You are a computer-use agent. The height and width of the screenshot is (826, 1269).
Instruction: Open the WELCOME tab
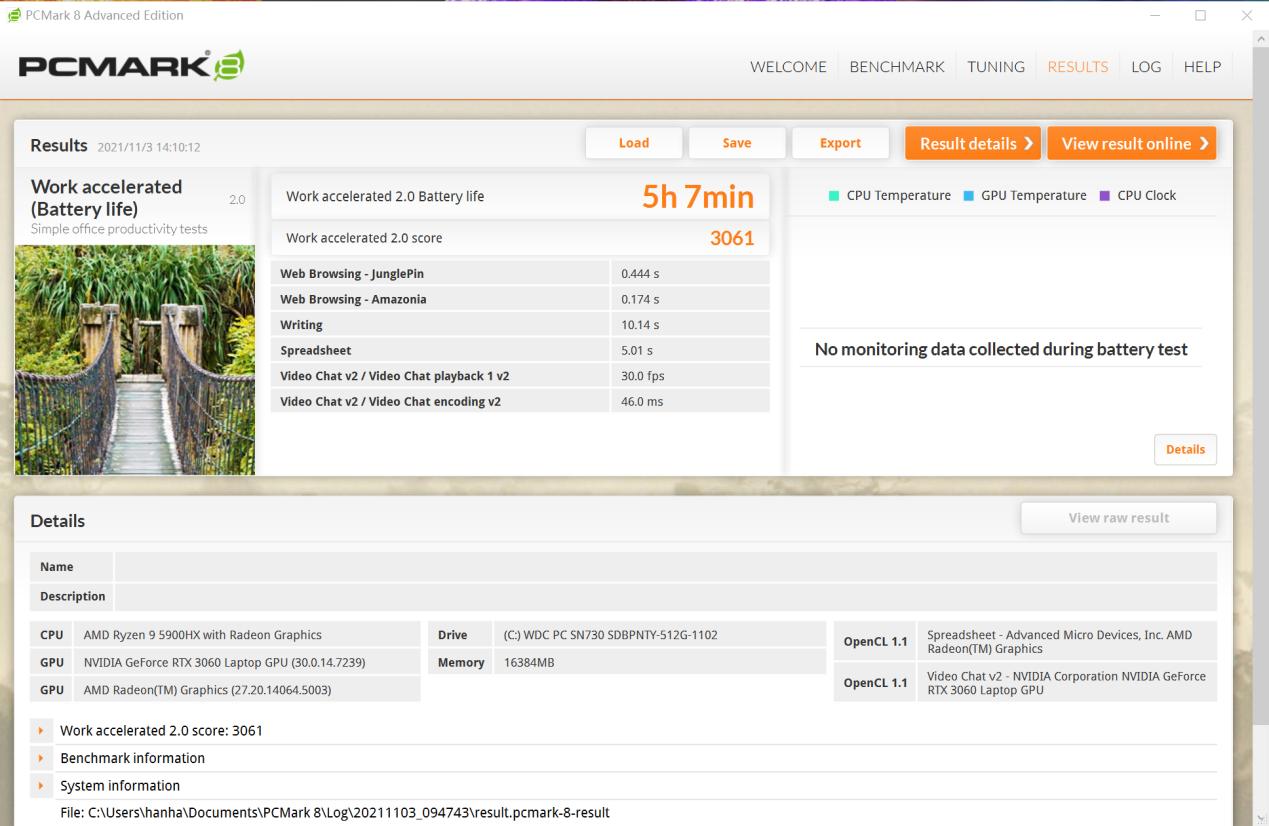click(788, 67)
